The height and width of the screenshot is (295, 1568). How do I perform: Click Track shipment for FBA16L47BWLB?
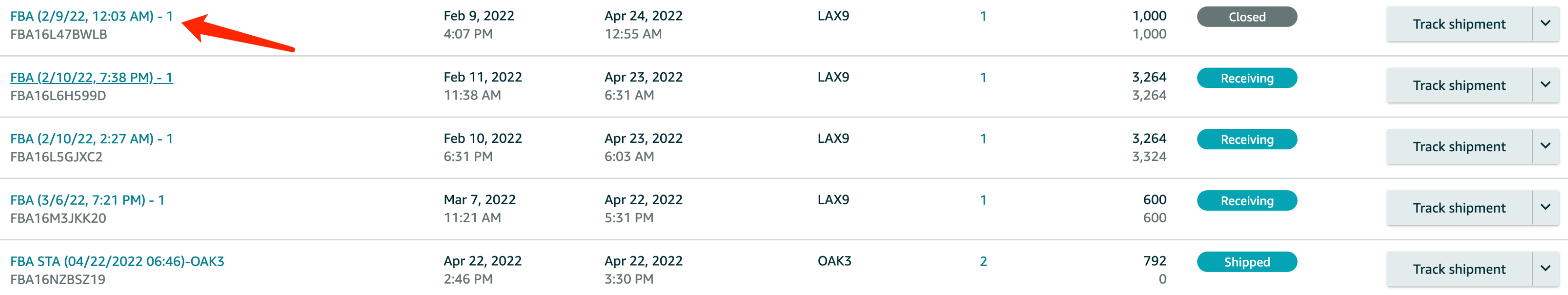pyautogui.click(x=1459, y=24)
